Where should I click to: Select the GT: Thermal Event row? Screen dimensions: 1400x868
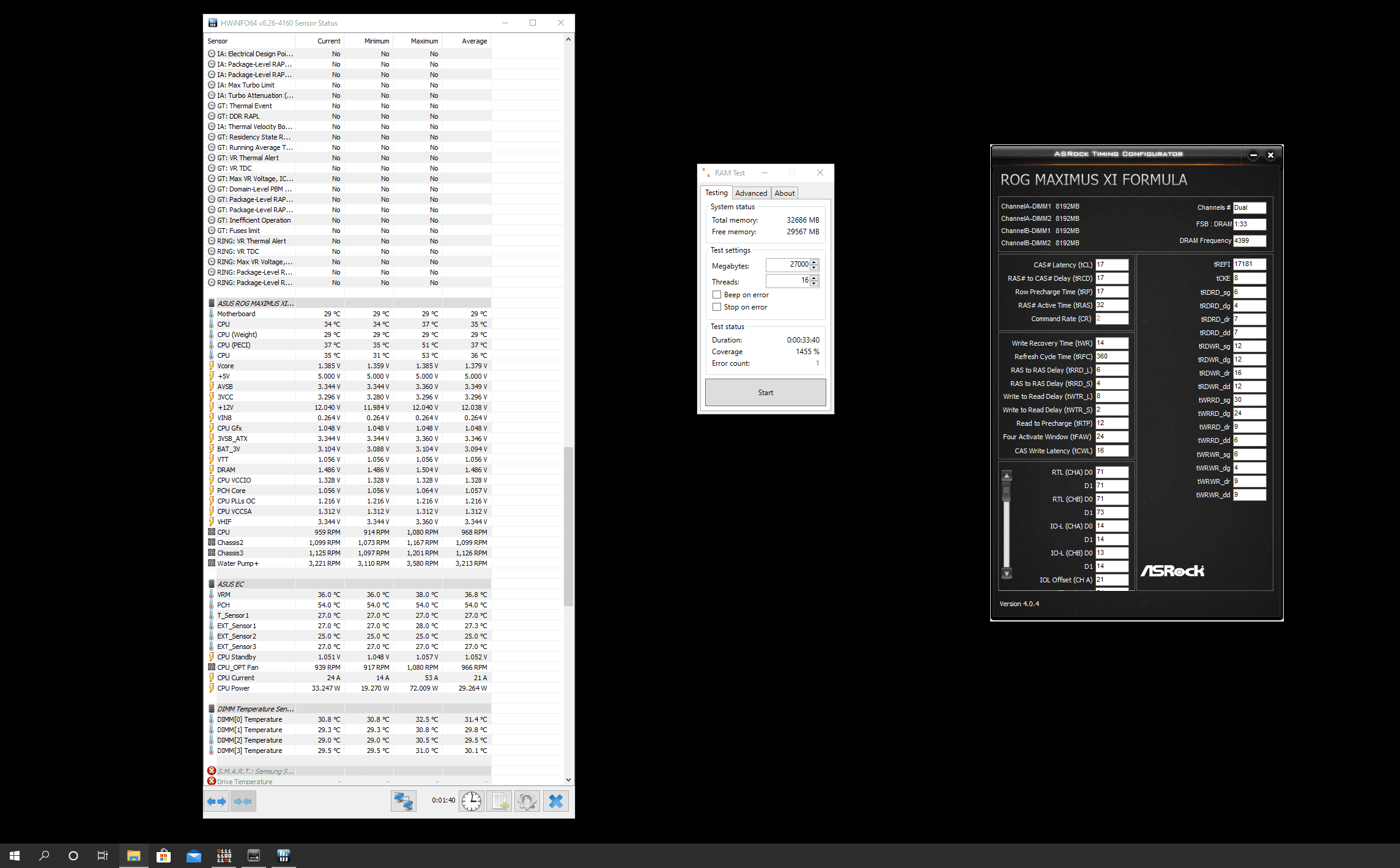click(x=348, y=106)
